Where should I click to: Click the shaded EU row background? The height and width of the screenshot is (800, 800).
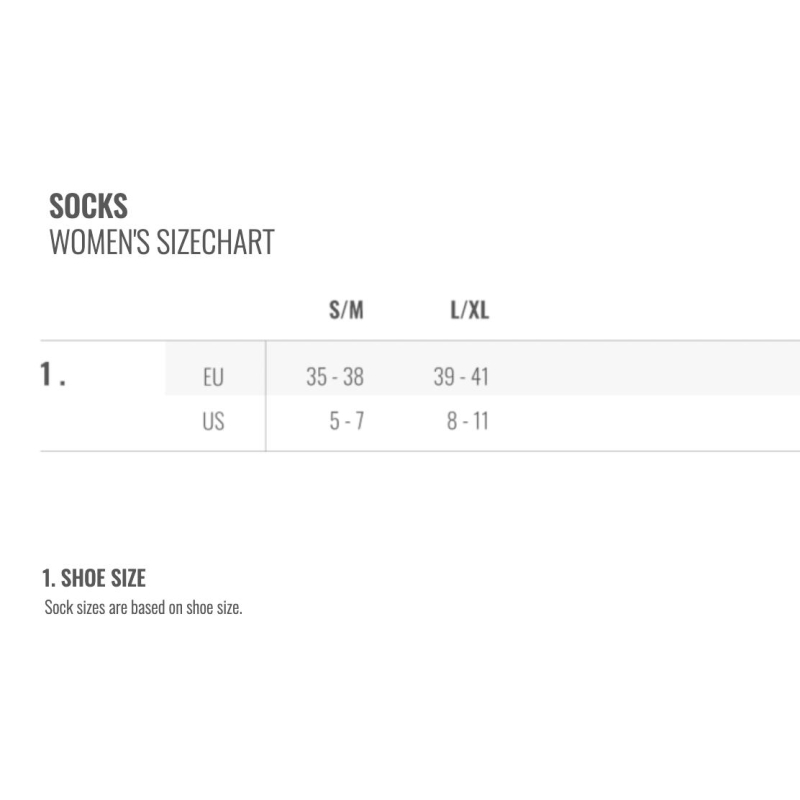coord(483,368)
